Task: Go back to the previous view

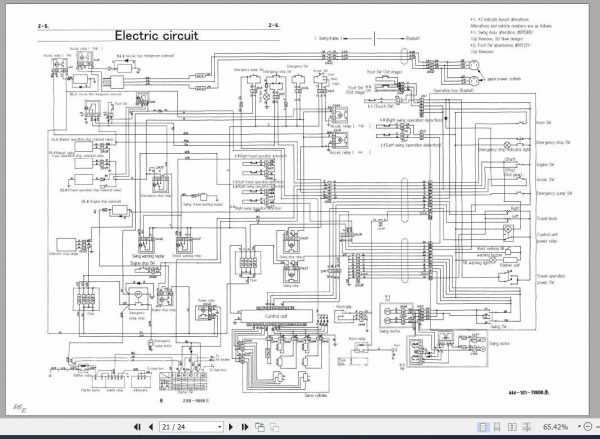Action: pos(260,427)
